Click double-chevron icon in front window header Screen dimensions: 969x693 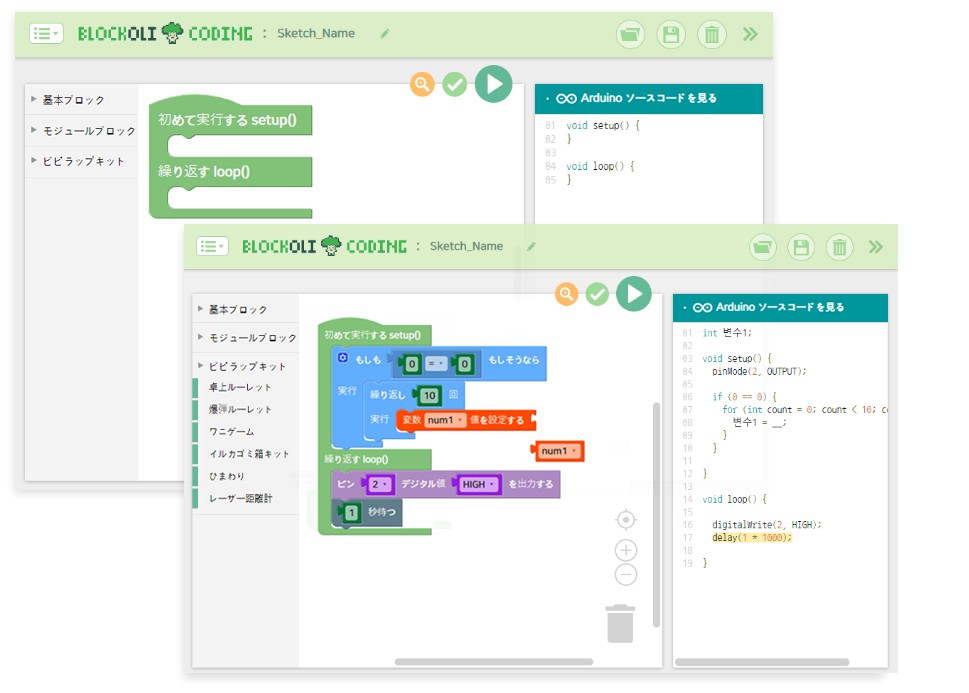pyautogui.click(x=876, y=247)
